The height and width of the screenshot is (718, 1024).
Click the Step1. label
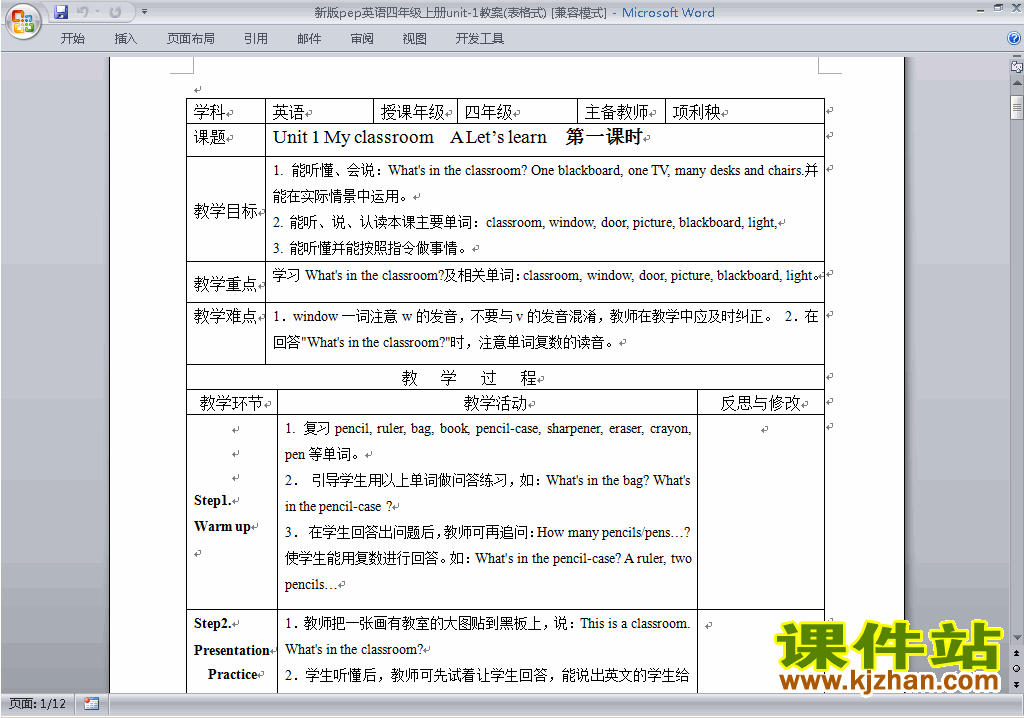point(212,500)
